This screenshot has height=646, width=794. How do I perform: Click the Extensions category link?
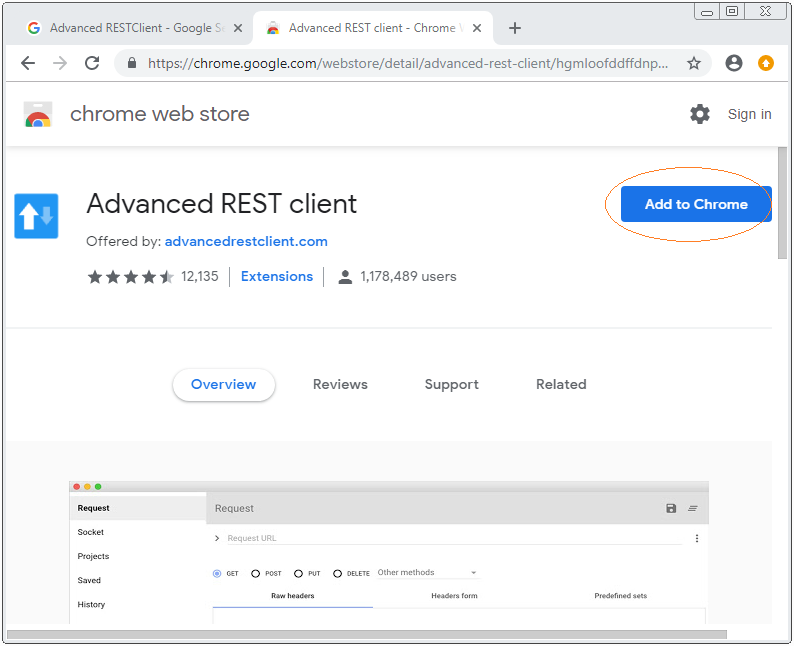277,276
